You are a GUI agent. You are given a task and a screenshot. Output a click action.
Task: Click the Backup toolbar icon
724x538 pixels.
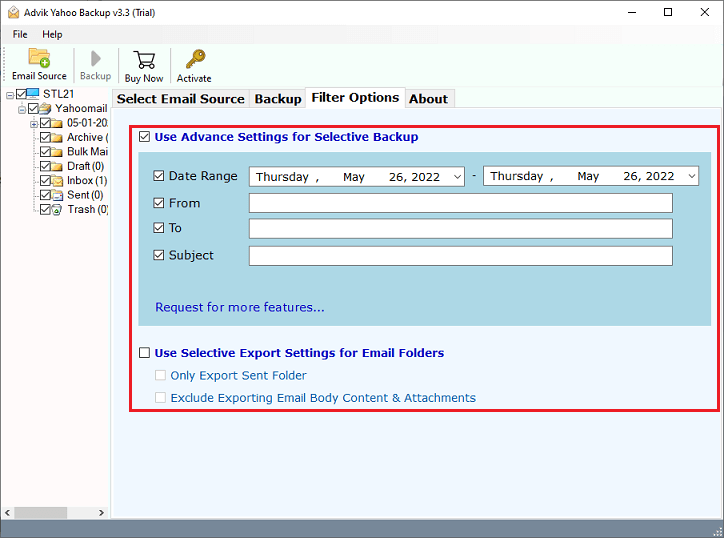pyautogui.click(x=95, y=58)
